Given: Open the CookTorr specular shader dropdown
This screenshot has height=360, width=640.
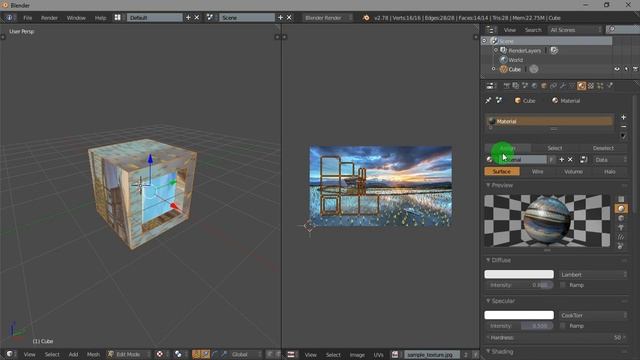Looking at the screenshot, I should point(593,316).
